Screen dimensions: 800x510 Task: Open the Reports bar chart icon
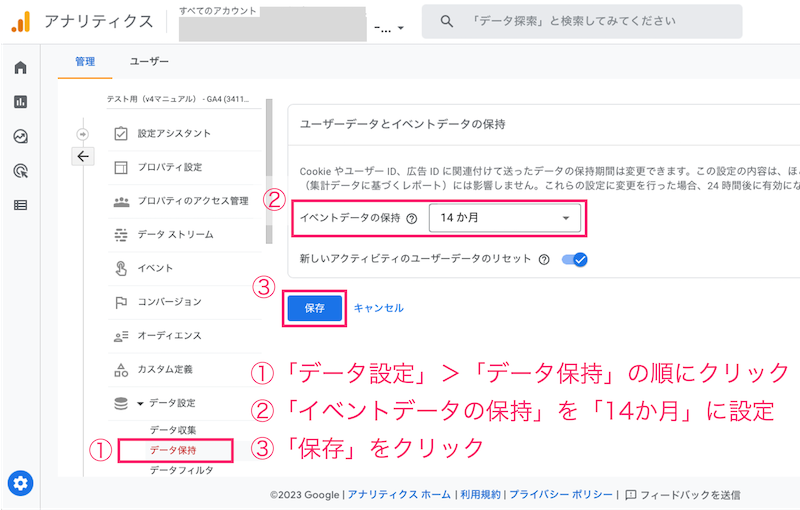pyautogui.click(x=20, y=101)
